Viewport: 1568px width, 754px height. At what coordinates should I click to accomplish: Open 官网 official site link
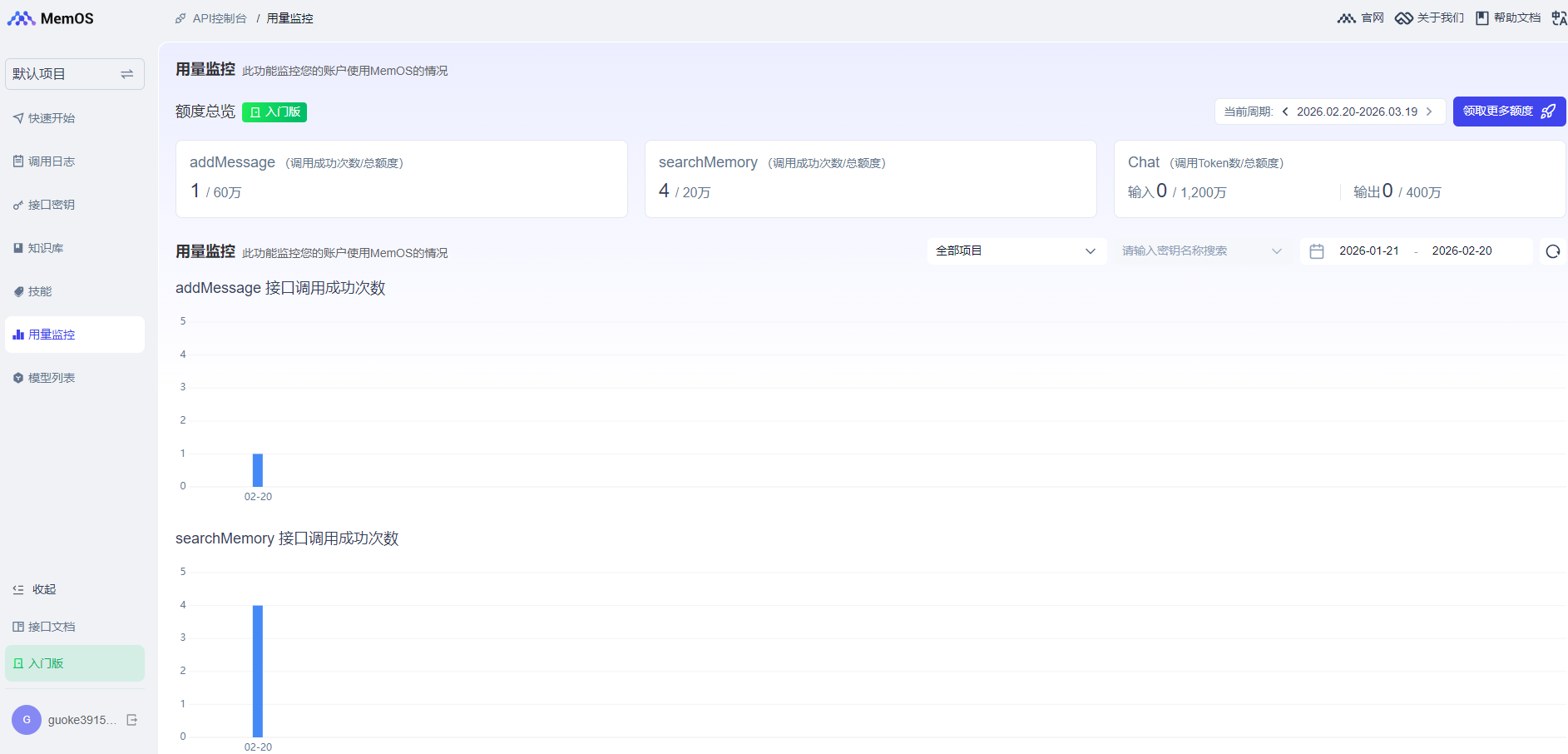tap(1361, 18)
